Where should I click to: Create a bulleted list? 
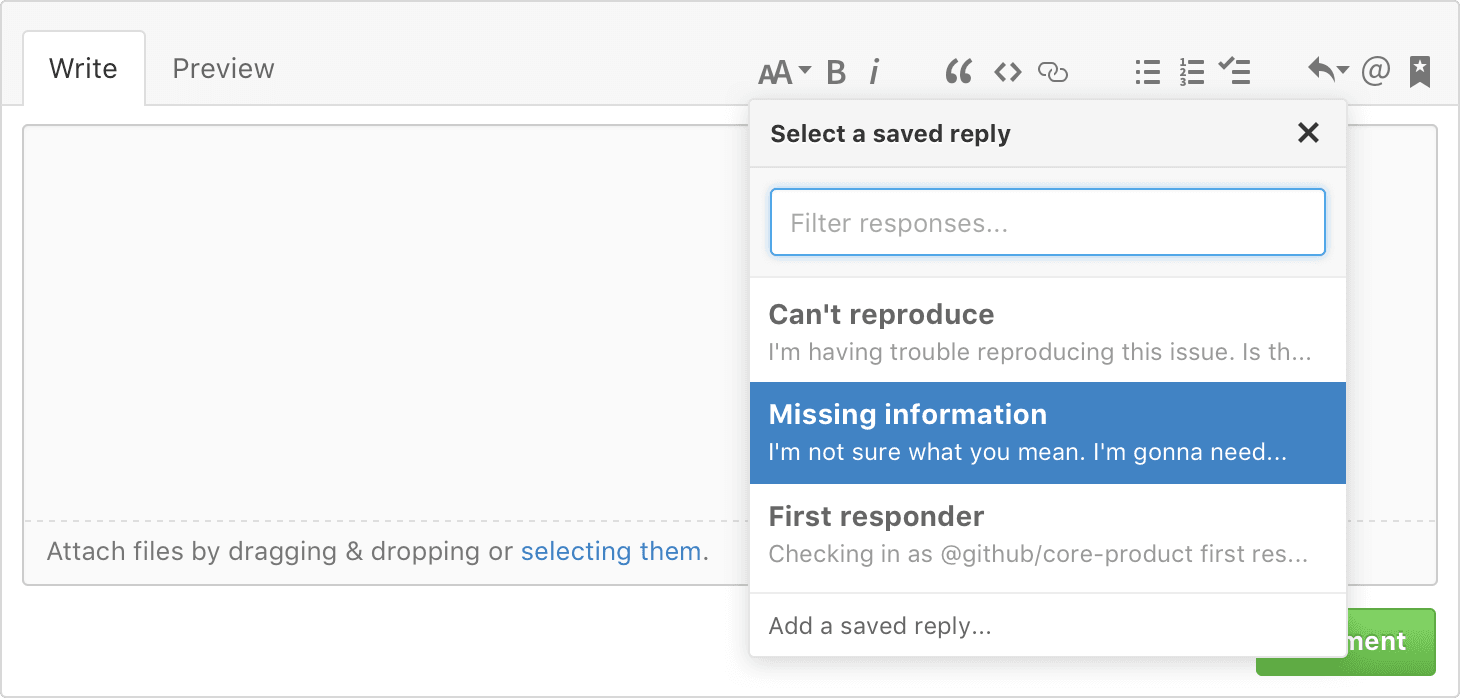(x=1146, y=71)
